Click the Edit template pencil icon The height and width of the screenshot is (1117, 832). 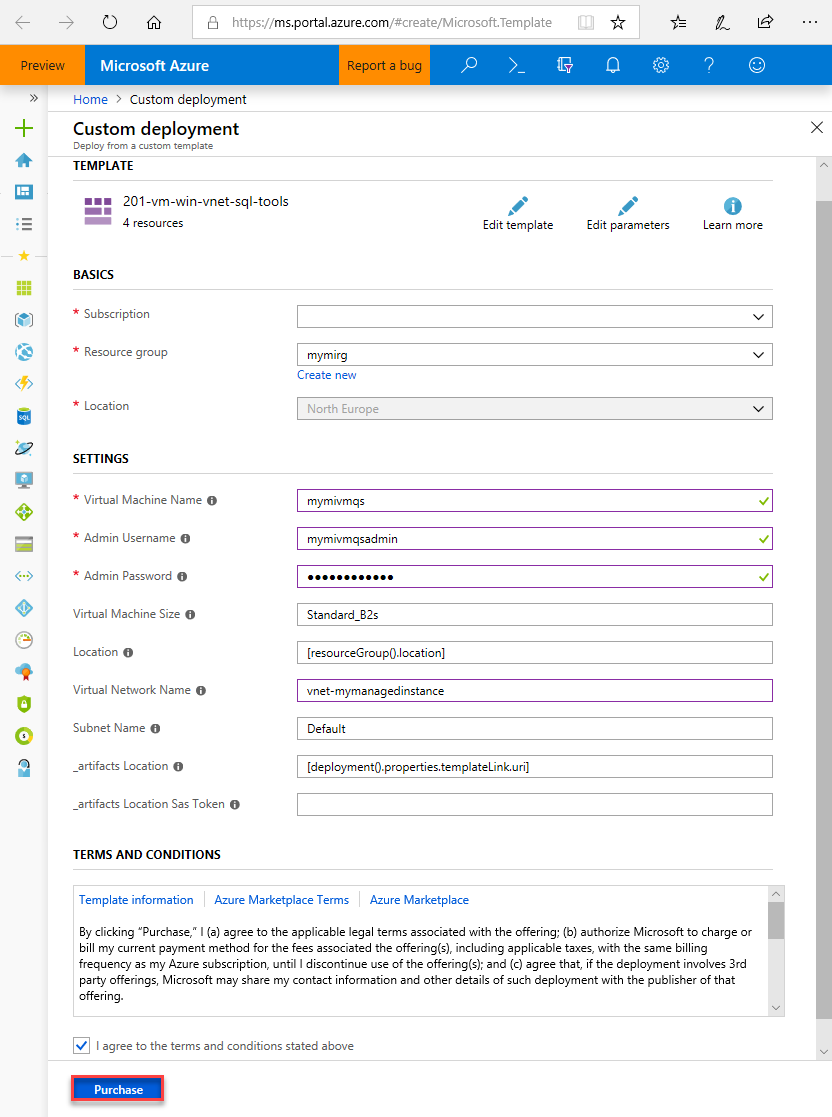[518, 206]
